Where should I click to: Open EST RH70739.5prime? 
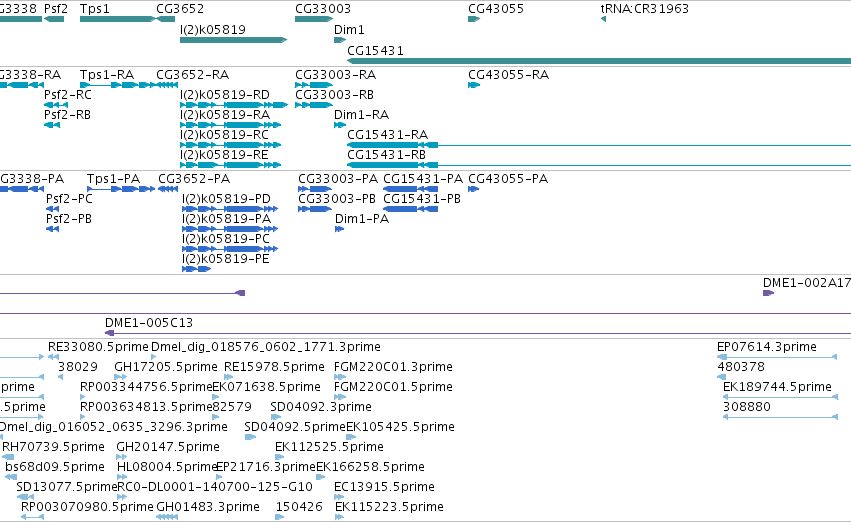tap(8, 457)
